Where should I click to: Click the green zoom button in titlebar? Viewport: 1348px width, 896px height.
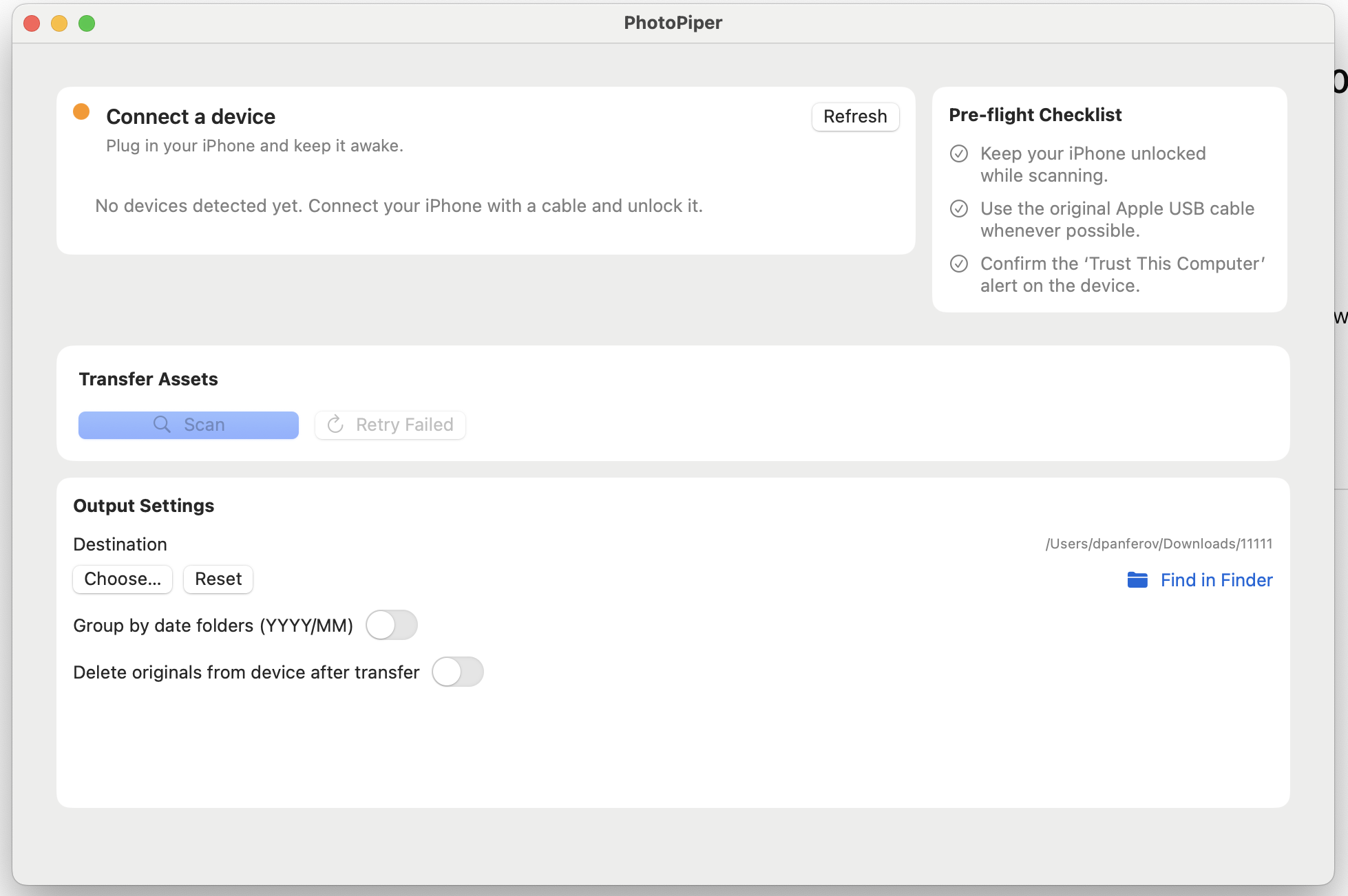pyautogui.click(x=87, y=23)
